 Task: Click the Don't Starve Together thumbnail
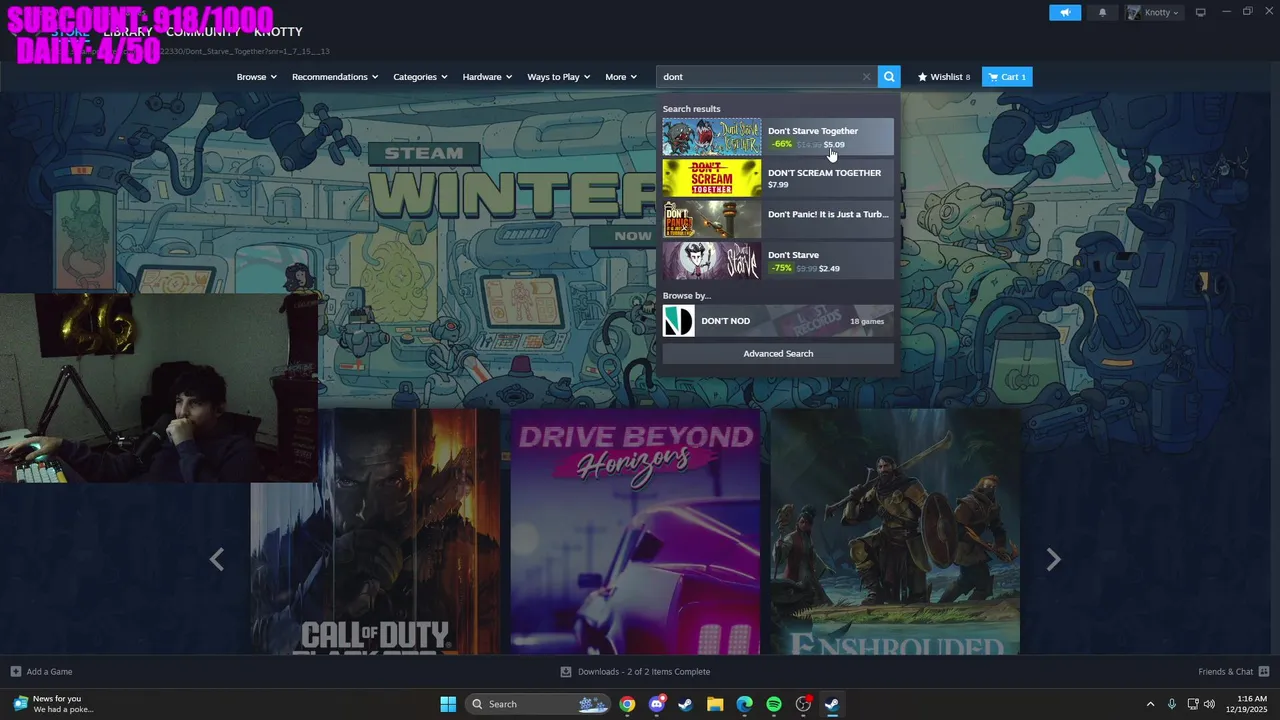coord(712,137)
